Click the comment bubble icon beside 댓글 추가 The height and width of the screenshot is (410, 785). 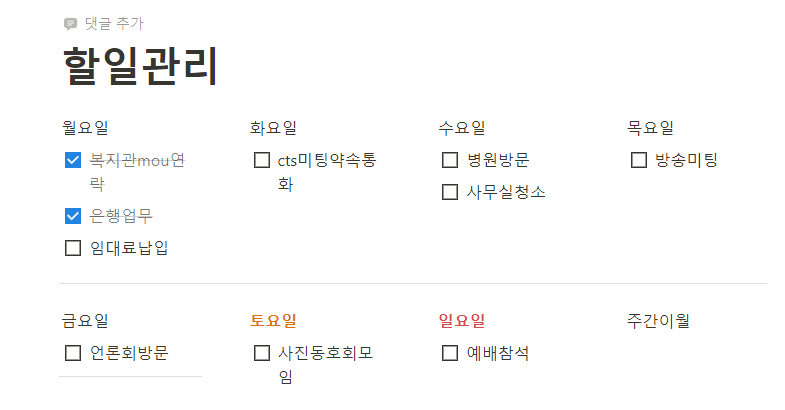tap(71, 24)
